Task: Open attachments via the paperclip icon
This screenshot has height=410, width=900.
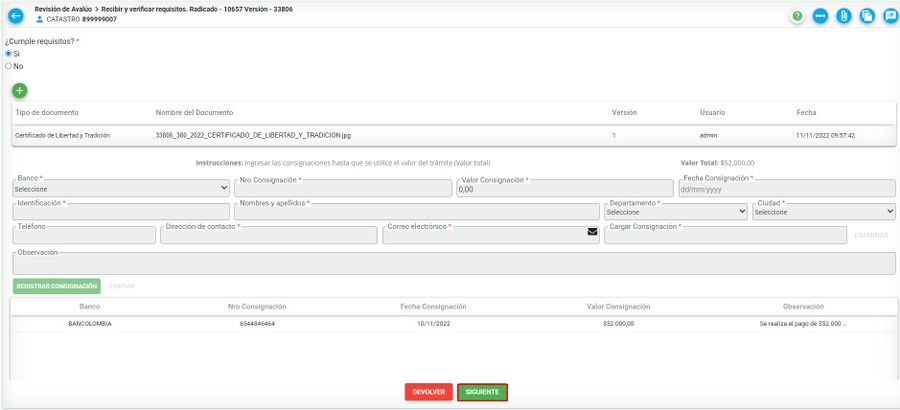Action: [x=843, y=16]
